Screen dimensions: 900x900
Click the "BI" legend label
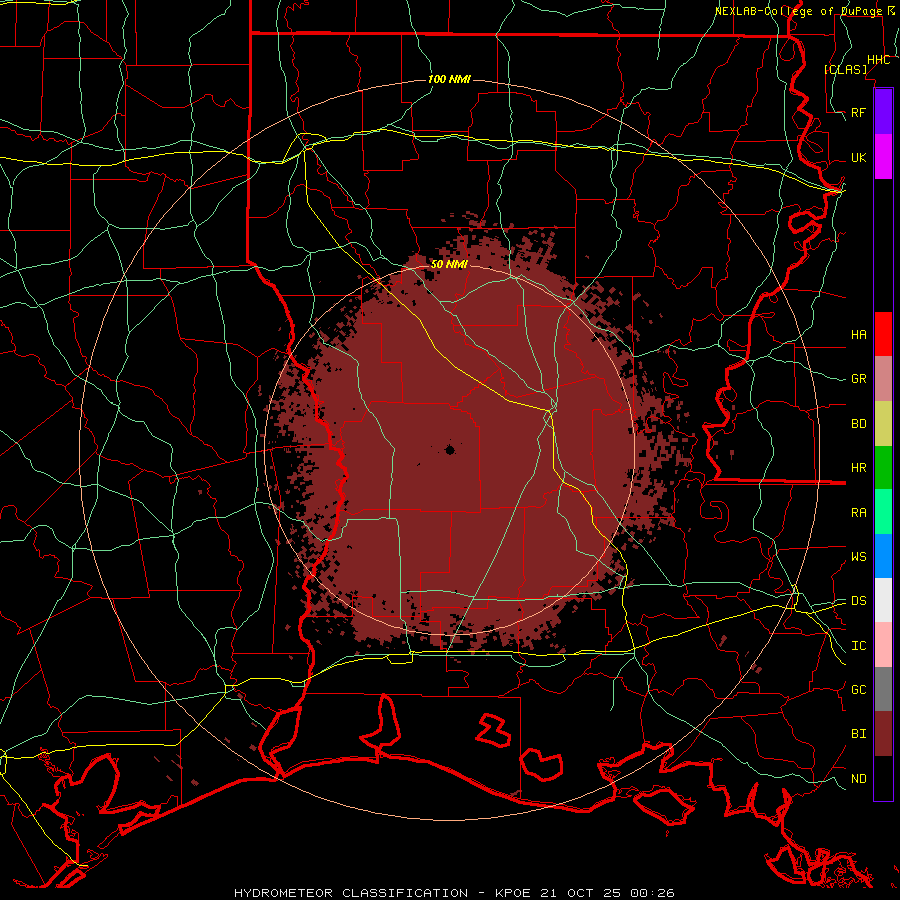pos(858,734)
